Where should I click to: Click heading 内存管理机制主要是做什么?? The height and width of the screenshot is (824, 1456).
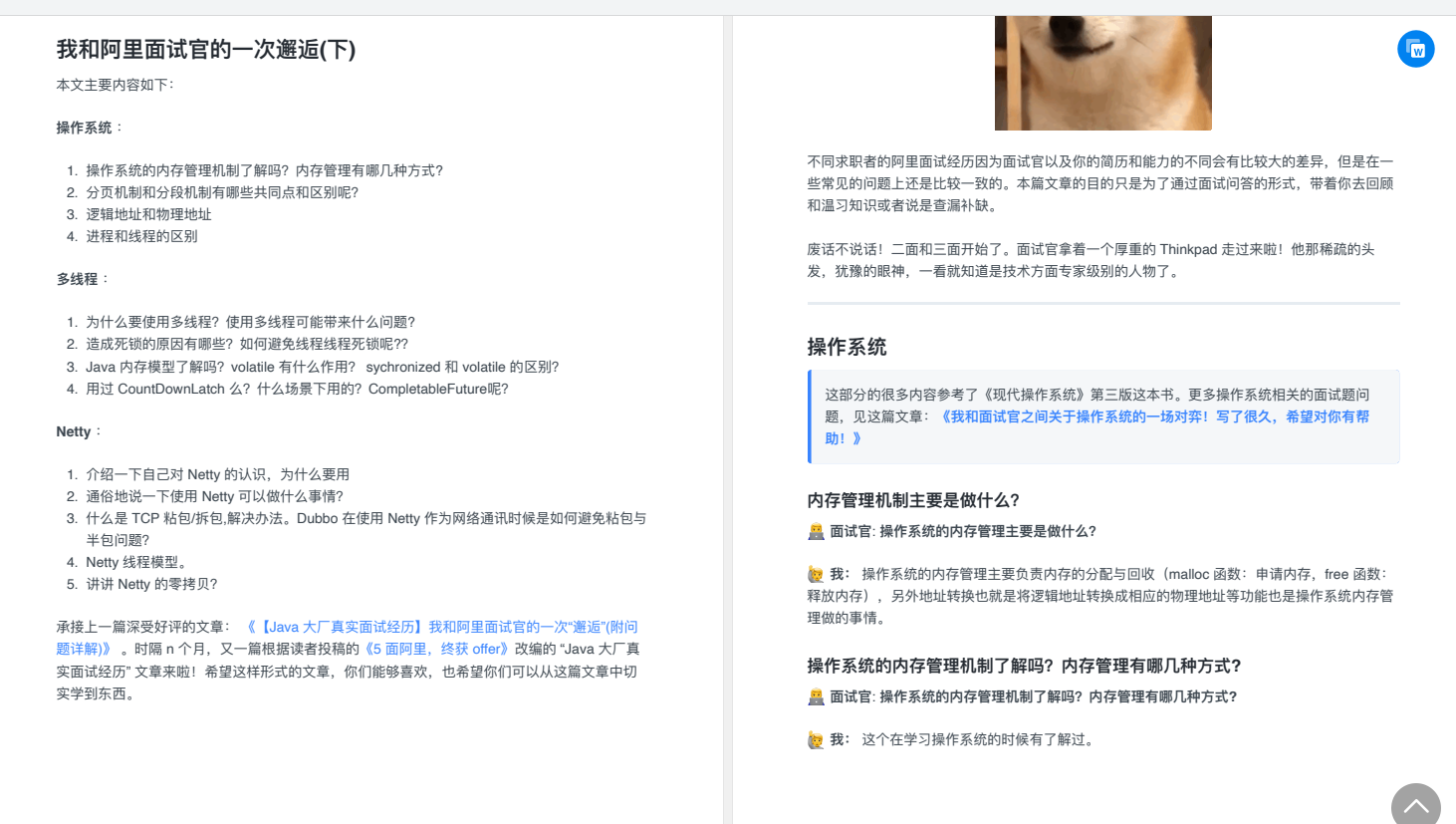(913, 500)
